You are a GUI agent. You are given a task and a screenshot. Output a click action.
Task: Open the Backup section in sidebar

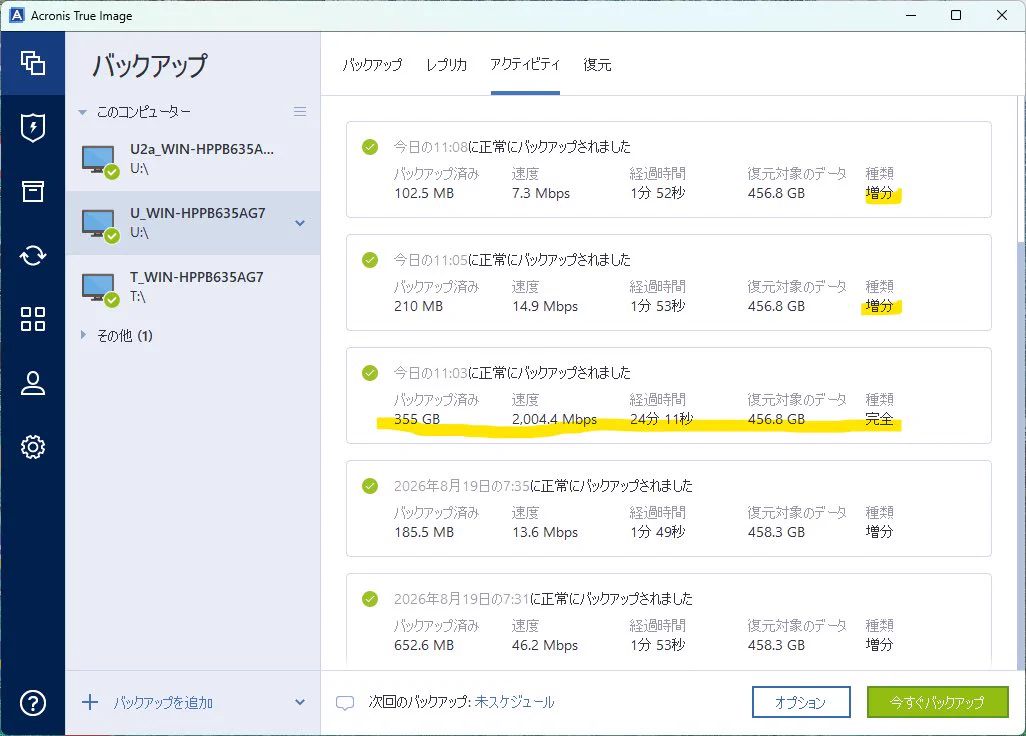coord(33,63)
